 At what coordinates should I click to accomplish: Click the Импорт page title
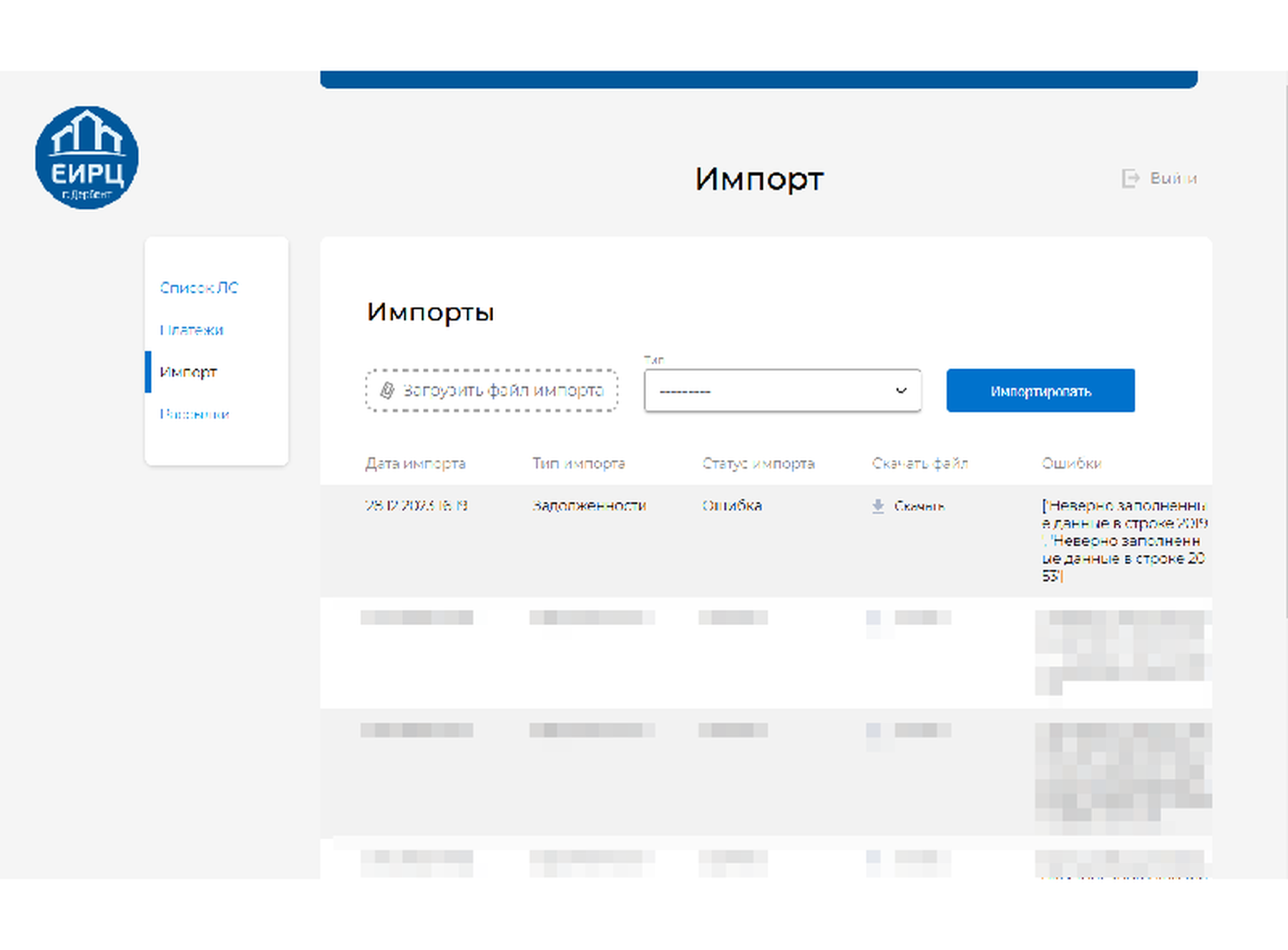[759, 179]
